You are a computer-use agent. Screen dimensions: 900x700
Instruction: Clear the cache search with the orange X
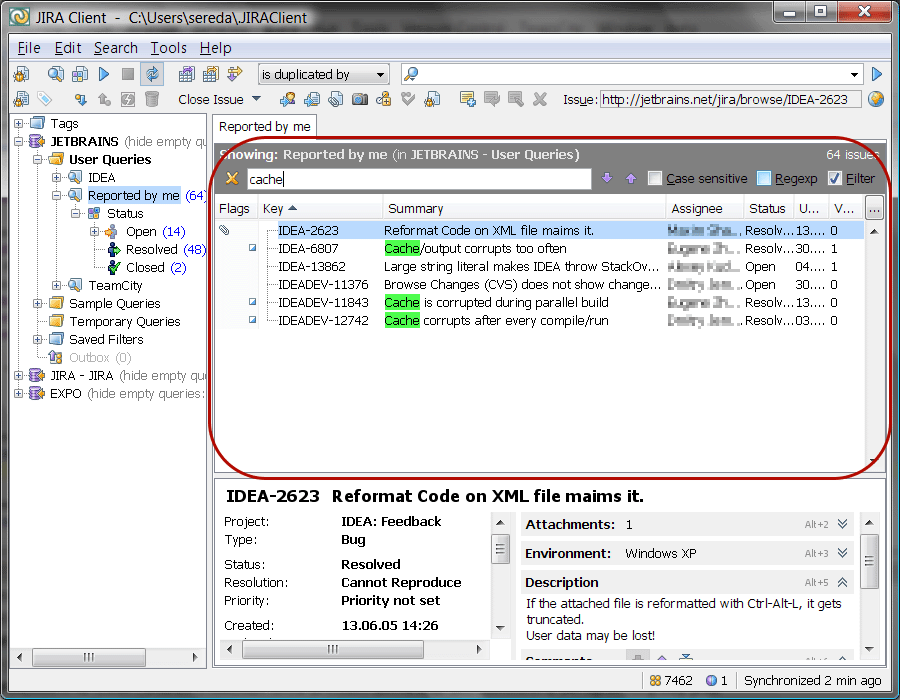[x=233, y=178]
